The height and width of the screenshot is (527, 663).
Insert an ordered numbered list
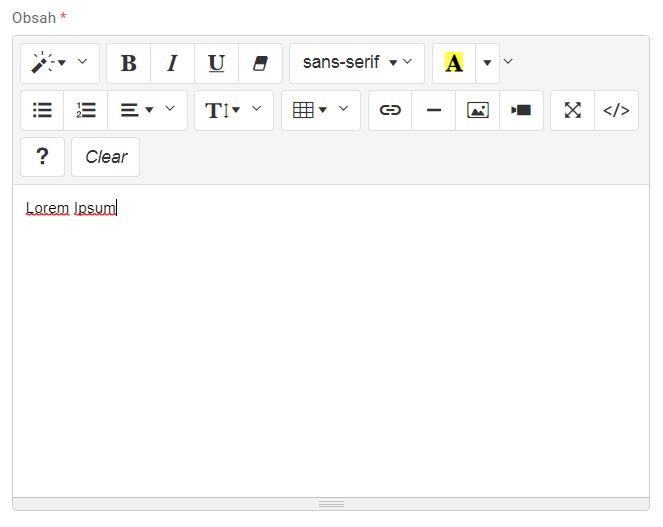(x=86, y=110)
